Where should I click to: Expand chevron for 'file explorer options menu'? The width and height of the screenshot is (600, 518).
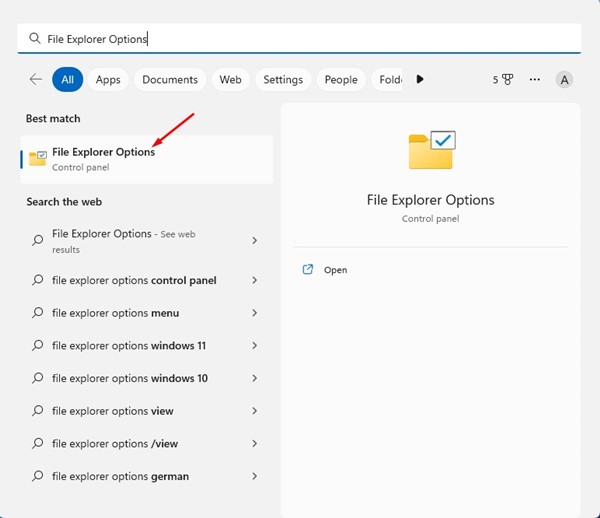255,314
